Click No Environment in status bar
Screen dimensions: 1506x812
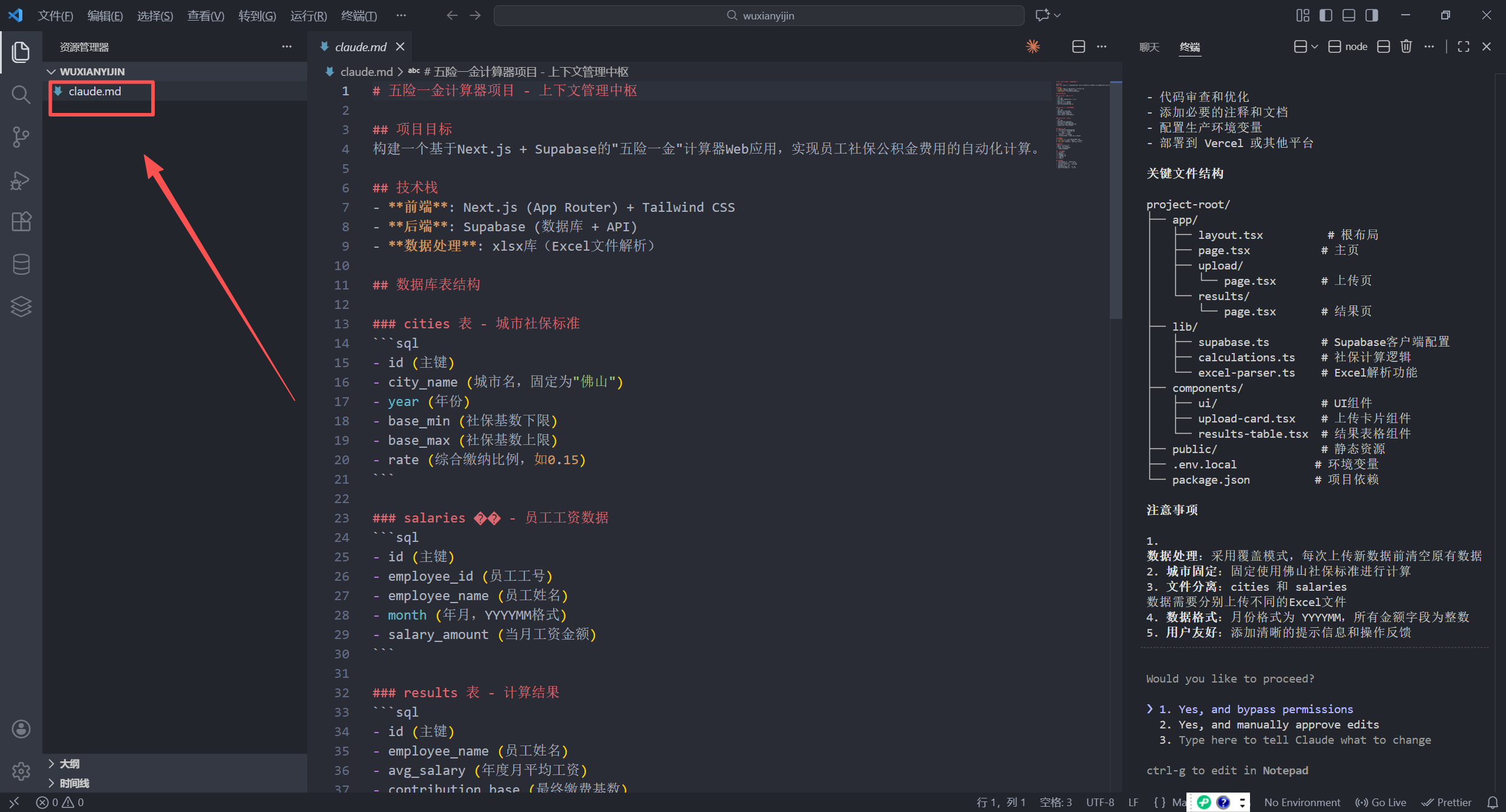[1302, 802]
